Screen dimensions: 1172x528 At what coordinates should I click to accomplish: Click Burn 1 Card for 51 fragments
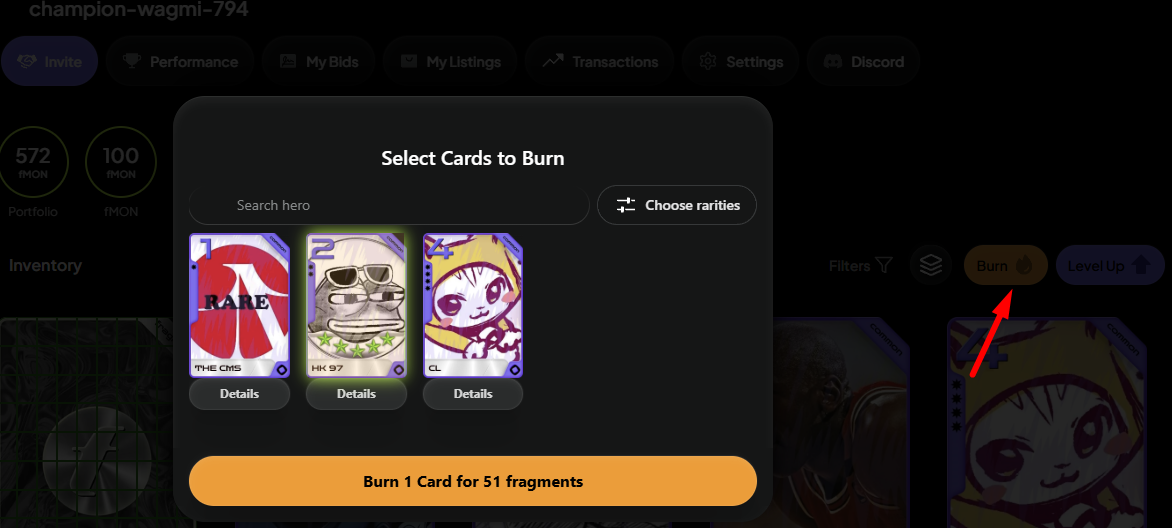(x=472, y=481)
